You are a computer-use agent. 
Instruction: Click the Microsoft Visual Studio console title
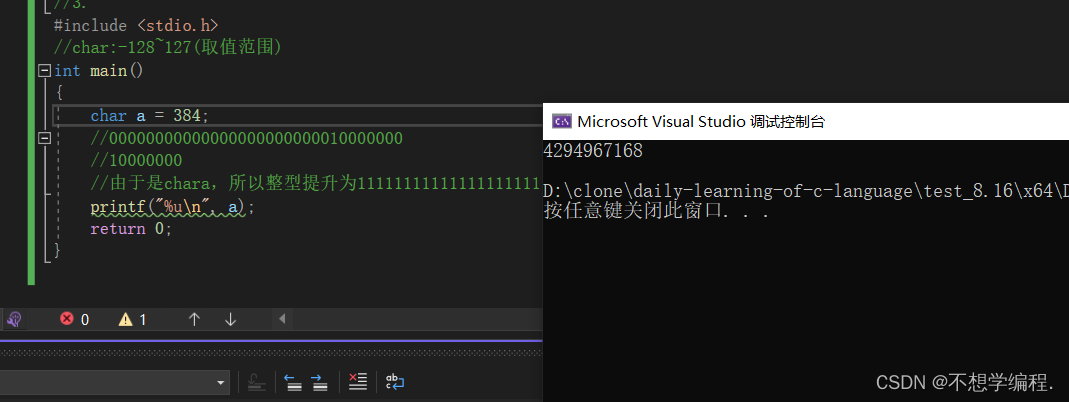click(x=701, y=121)
